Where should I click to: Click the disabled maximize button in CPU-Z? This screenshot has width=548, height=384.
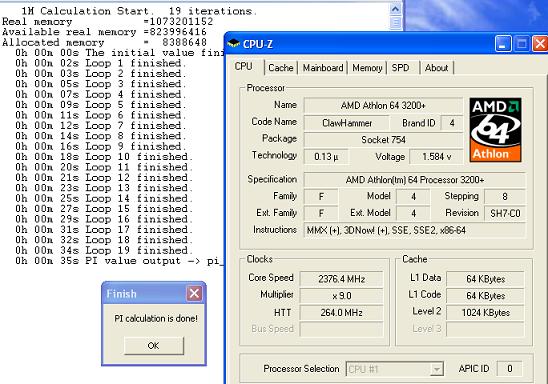[x=521, y=44]
